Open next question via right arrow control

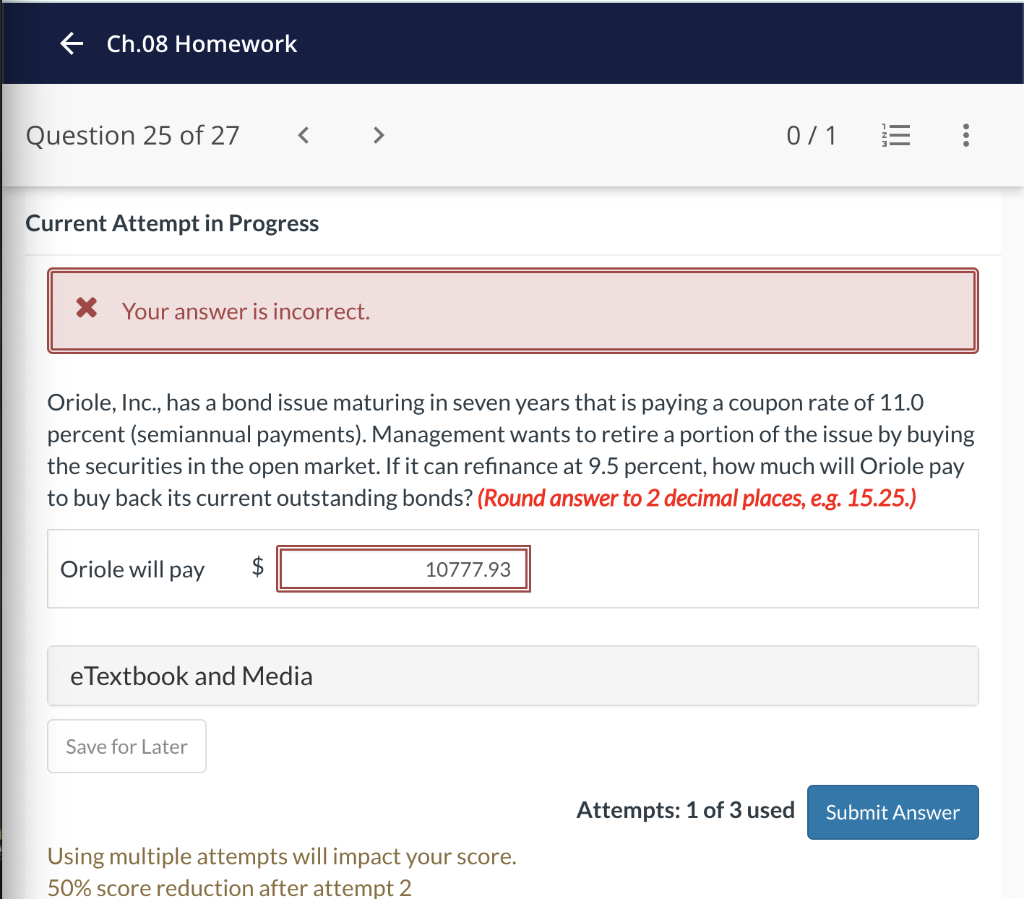tap(378, 135)
